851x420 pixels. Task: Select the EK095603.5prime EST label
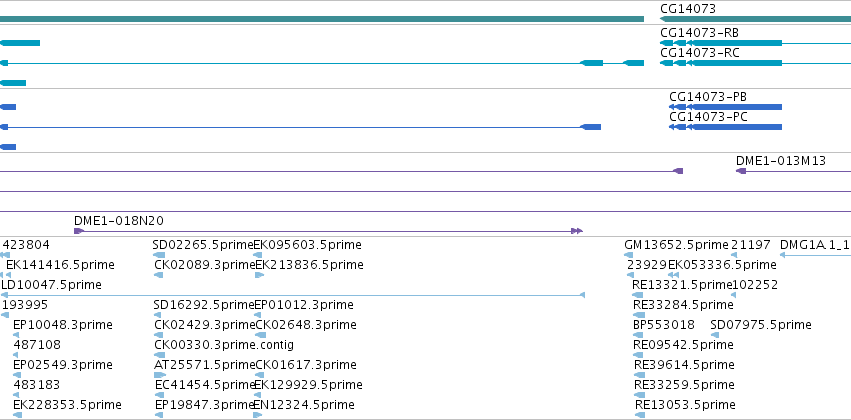coord(308,245)
